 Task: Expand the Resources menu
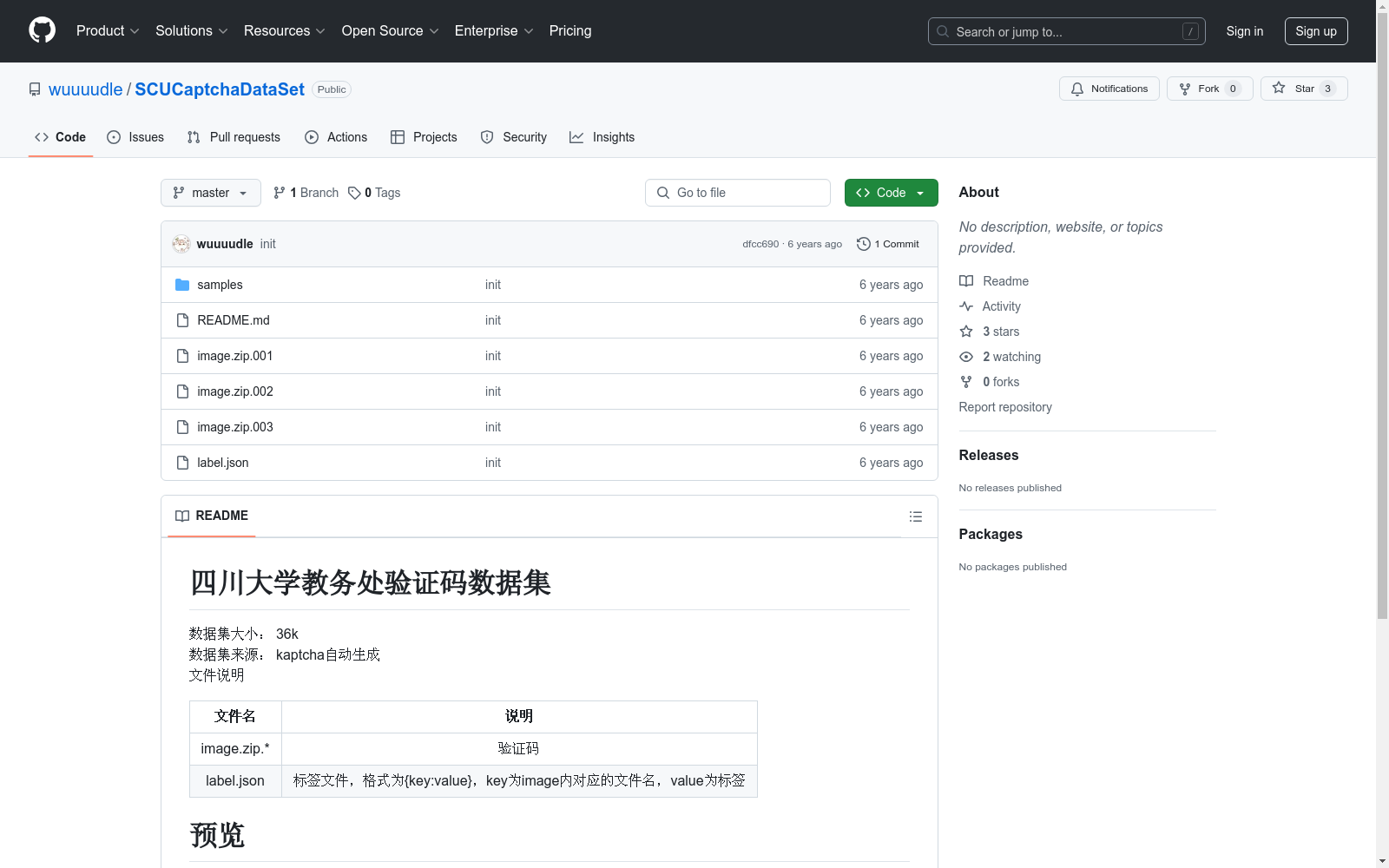point(285,30)
